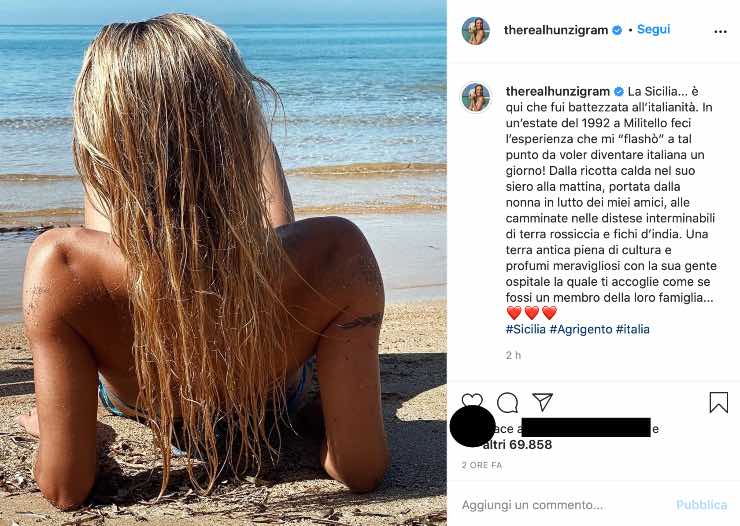The height and width of the screenshot is (526, 740).
Task: Open comments via speech bubble icon
Action: tap(507, 402)
